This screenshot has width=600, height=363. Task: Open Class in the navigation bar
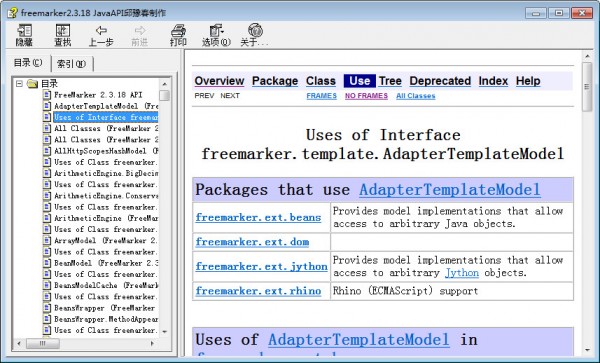321,81
